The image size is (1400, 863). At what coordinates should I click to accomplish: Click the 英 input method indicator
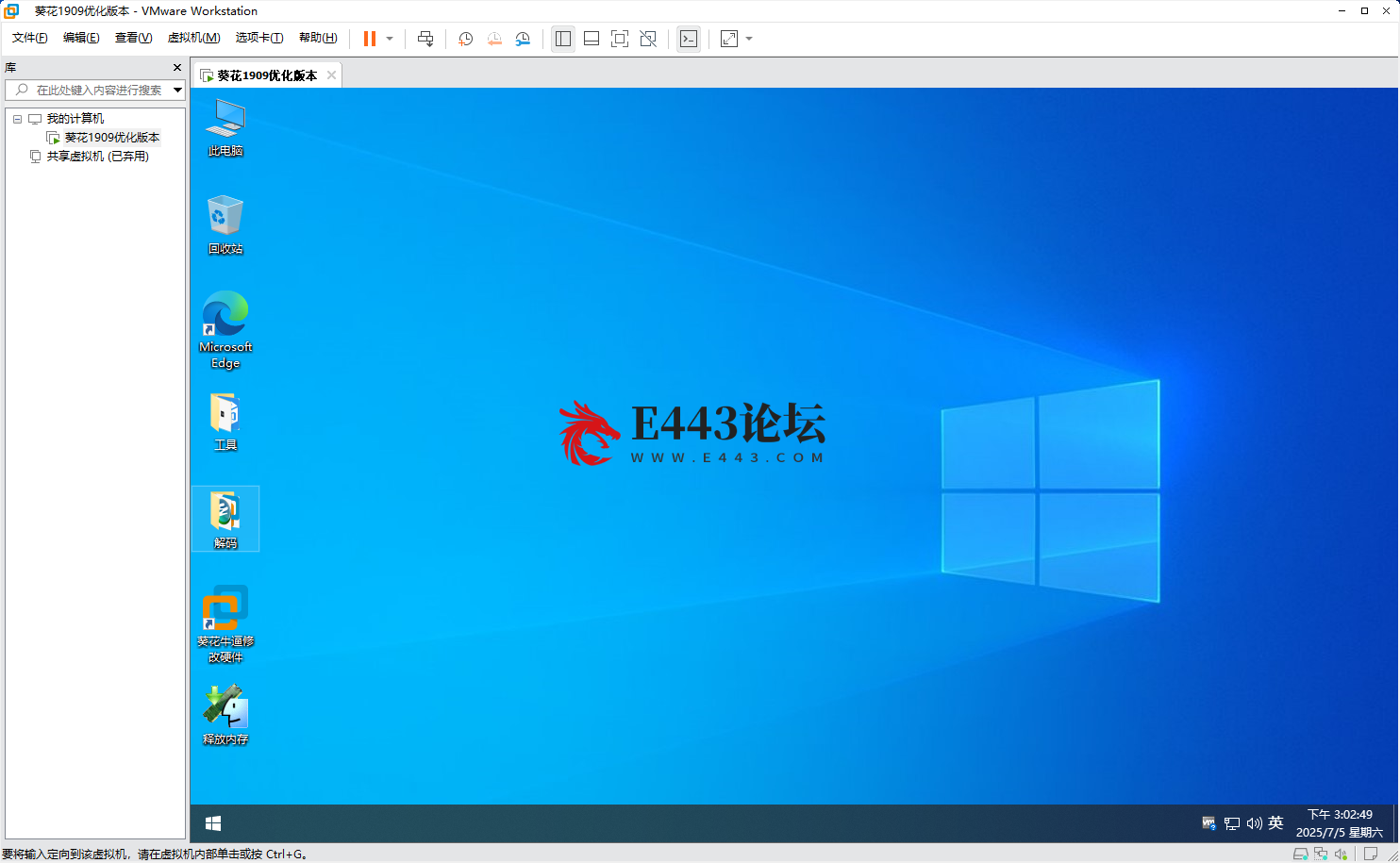[x=1275, y=823]
